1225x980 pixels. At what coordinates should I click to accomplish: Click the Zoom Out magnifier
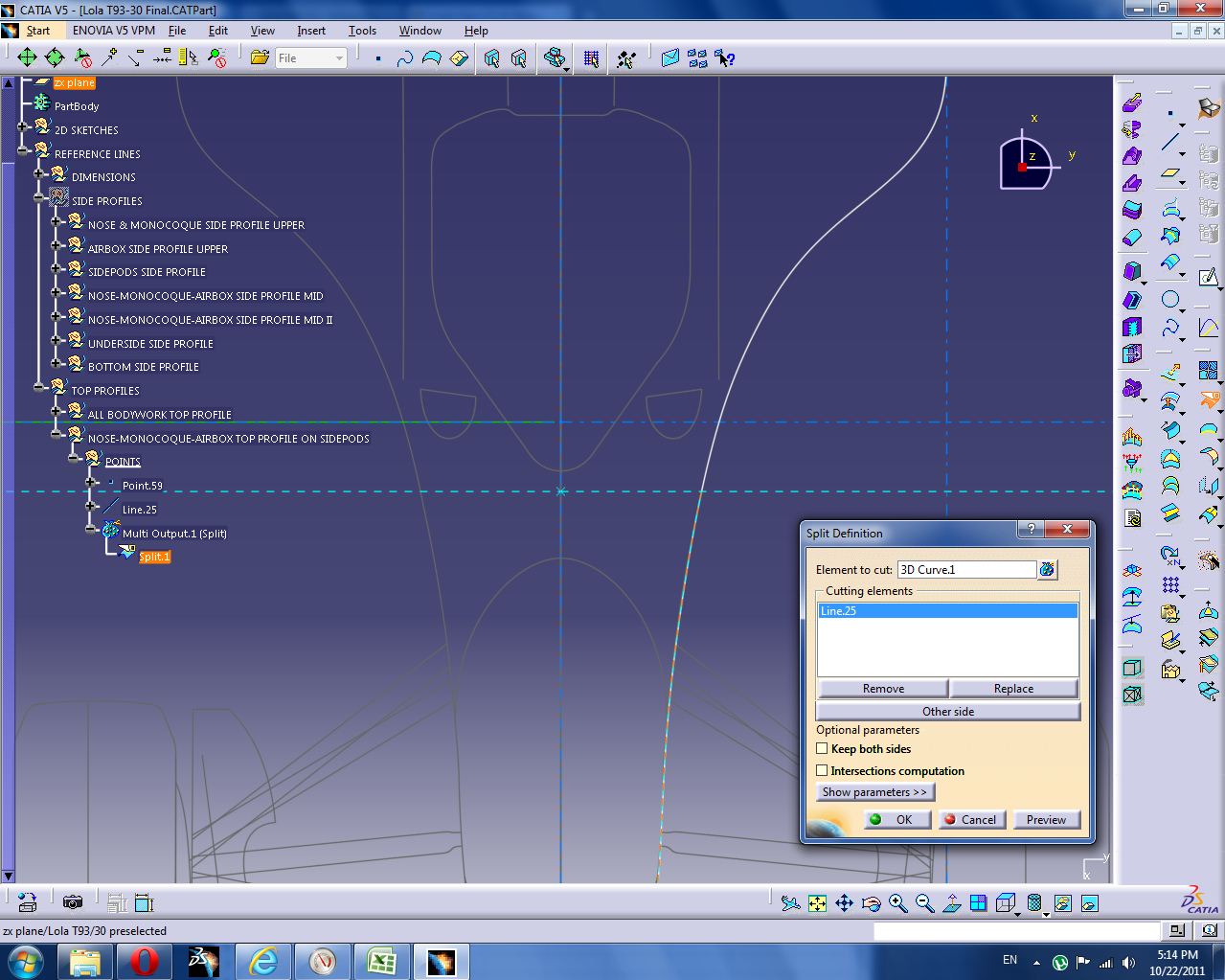tap(924, 903)
